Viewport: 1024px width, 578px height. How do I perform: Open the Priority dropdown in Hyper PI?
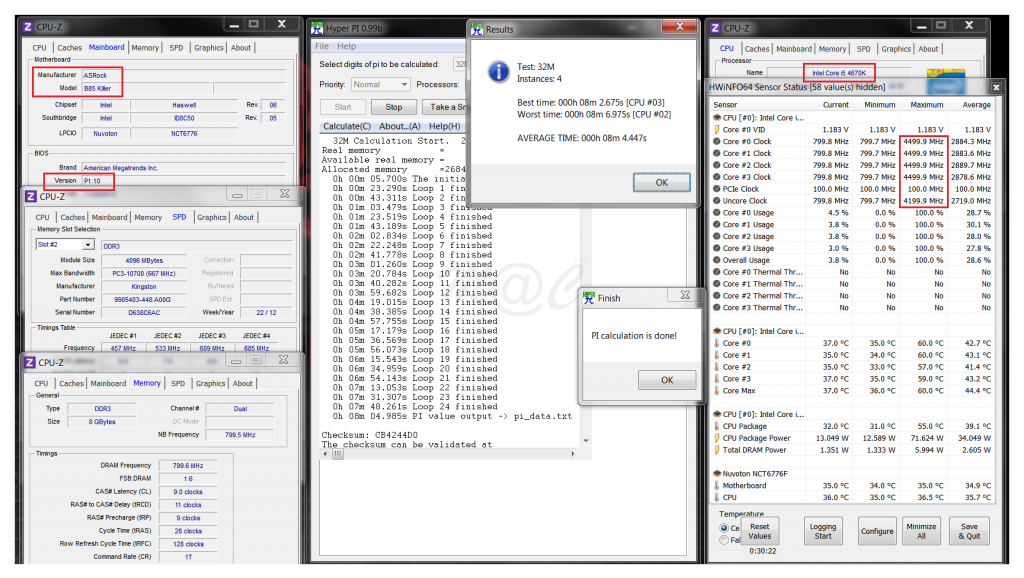coord(380,85)
